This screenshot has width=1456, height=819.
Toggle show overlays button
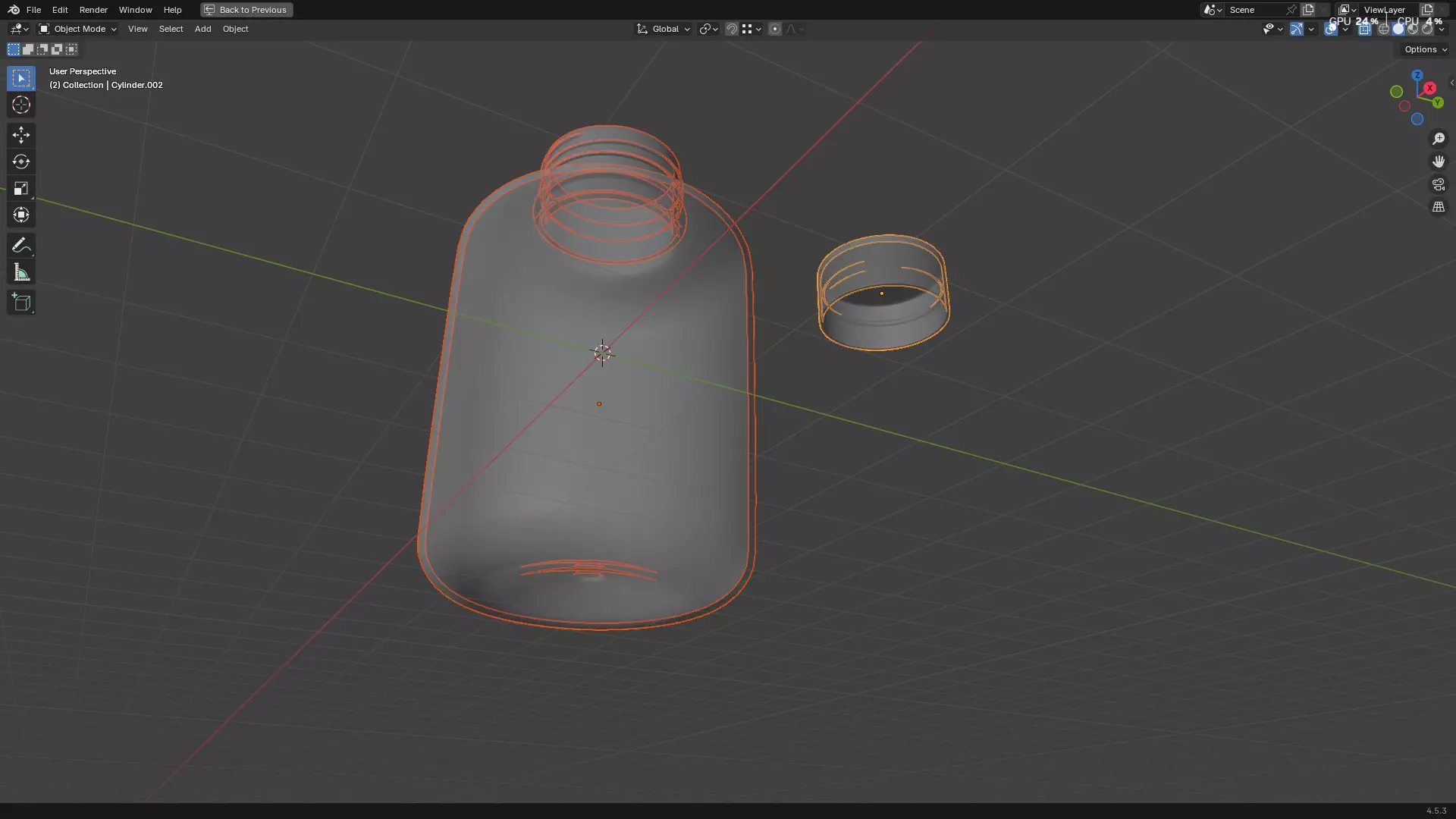click(x=1331, y=29)
